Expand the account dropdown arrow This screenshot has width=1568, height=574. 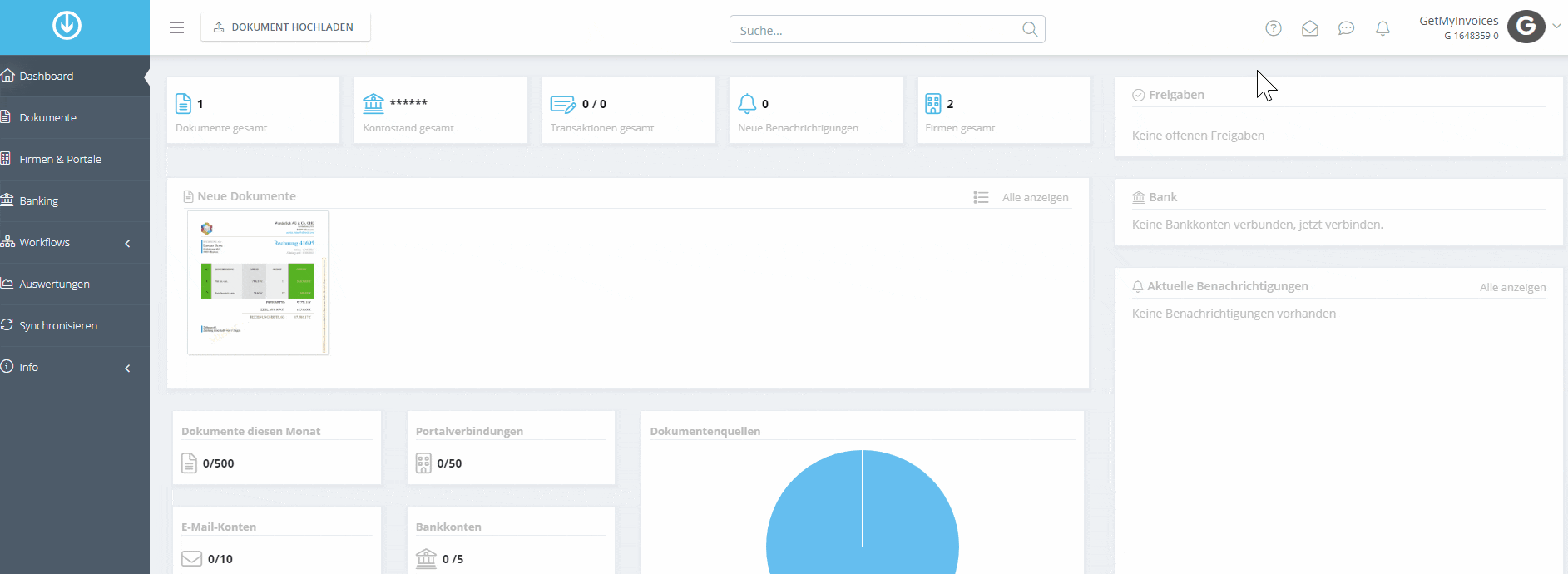click(1556, 26)
